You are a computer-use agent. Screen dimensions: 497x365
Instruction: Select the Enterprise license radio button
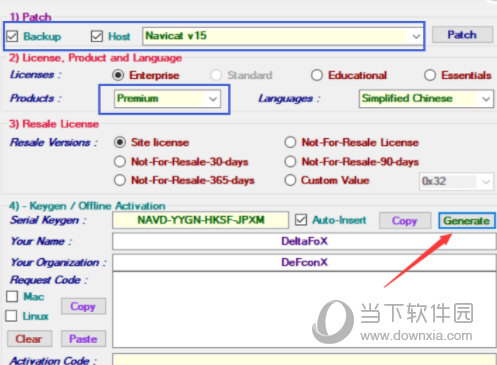[118, 75]
